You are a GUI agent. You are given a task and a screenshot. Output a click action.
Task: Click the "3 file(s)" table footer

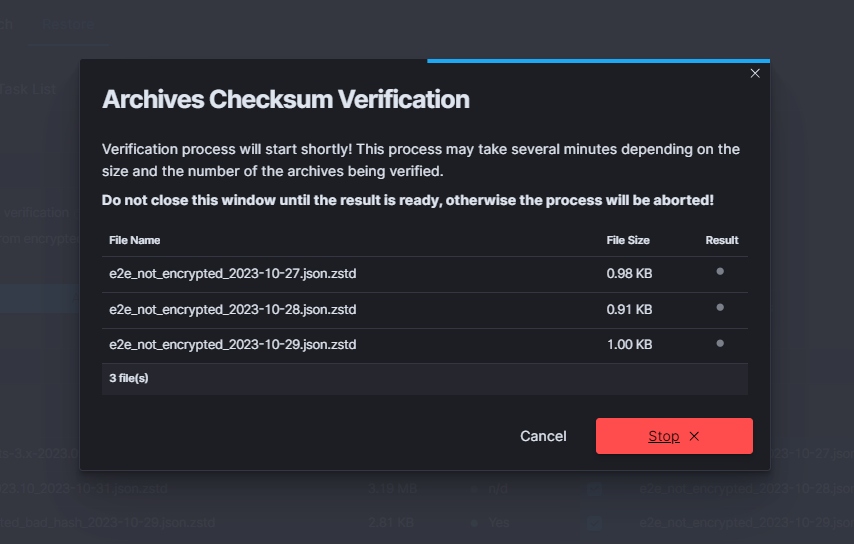point(129,378)
